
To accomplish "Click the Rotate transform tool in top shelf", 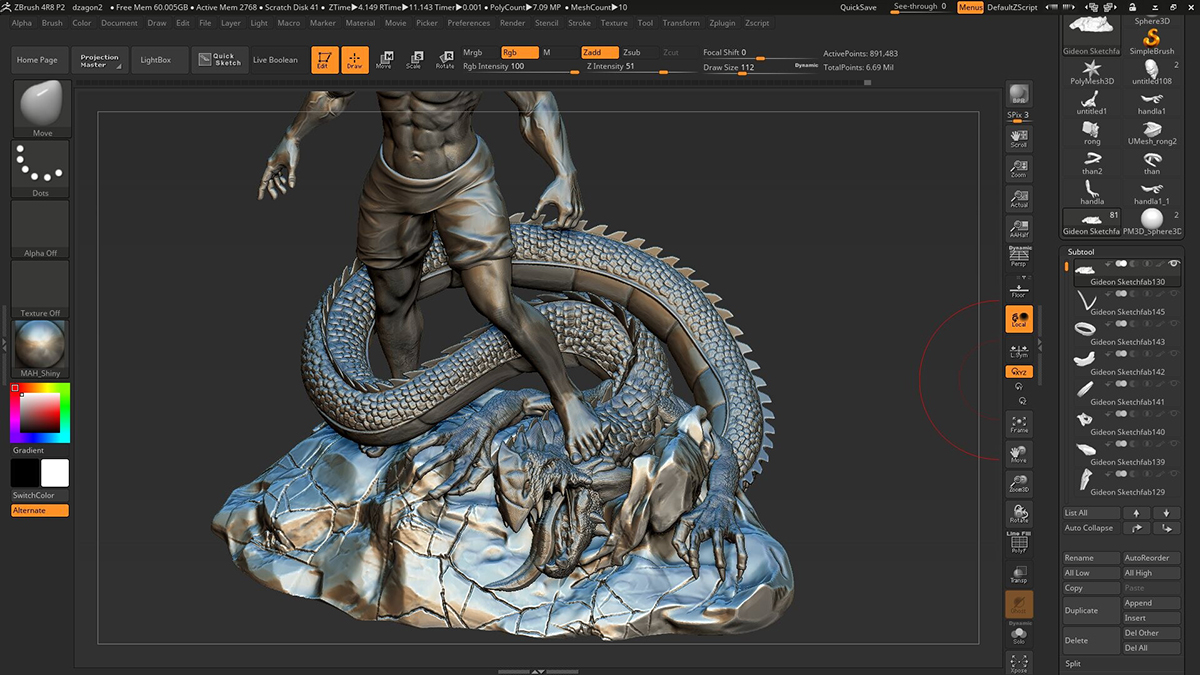I will (x=444, y=60).
